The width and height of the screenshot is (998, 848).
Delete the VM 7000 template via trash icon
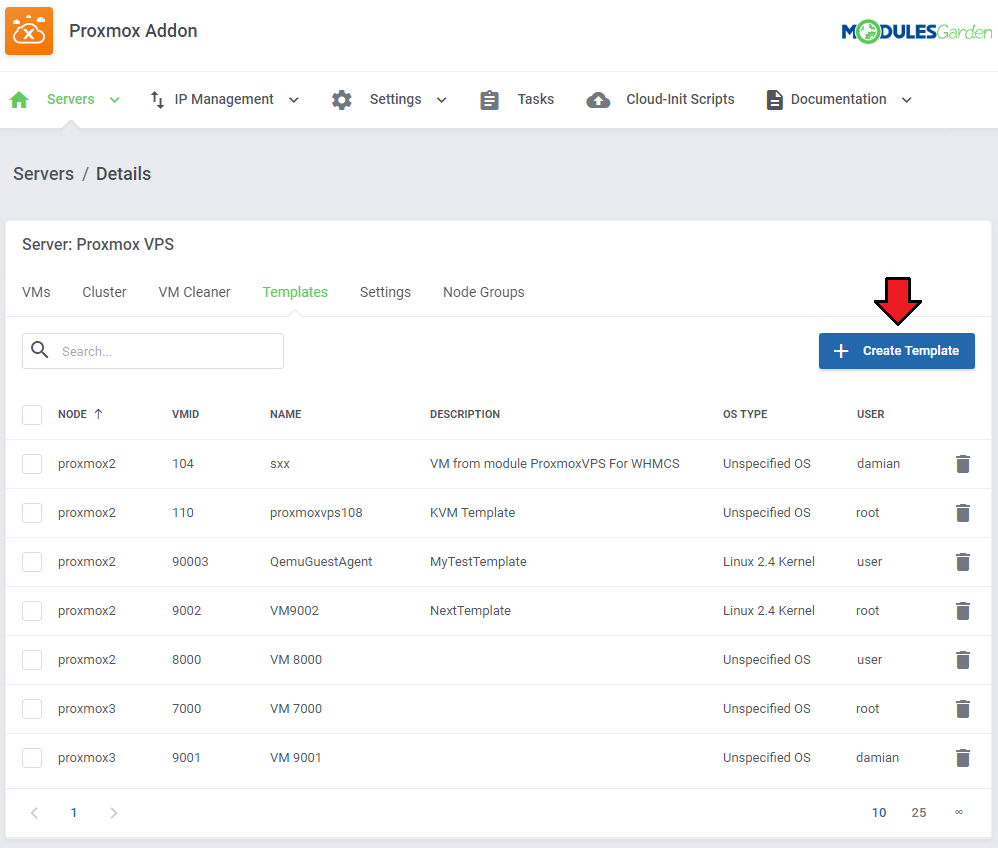tap(963, 709)
